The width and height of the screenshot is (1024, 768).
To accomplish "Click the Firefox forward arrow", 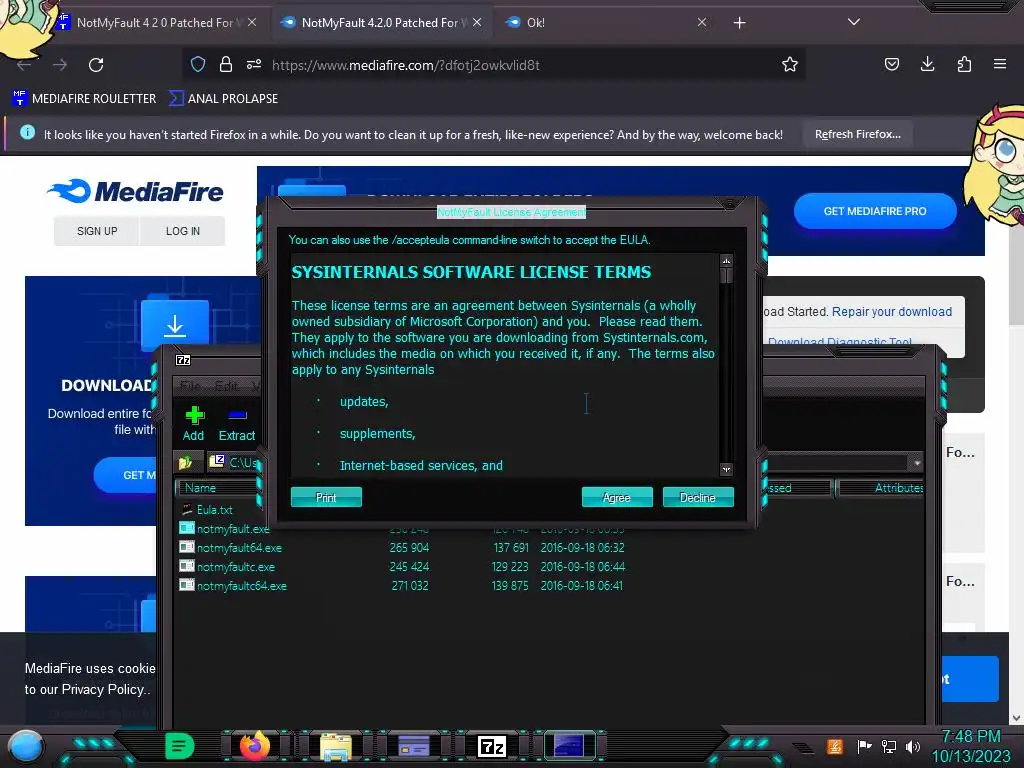I will (x=60, y=65).
